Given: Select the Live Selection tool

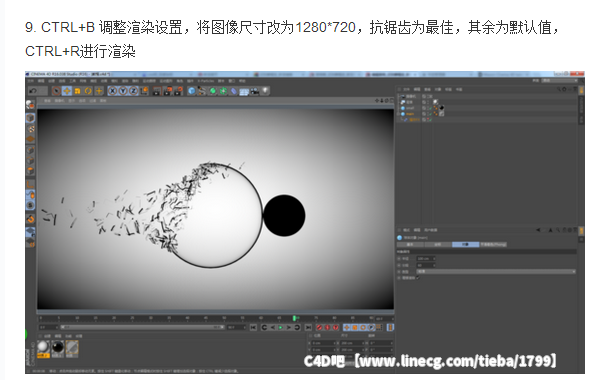Looking at the screenshot, I should [56, 91].
